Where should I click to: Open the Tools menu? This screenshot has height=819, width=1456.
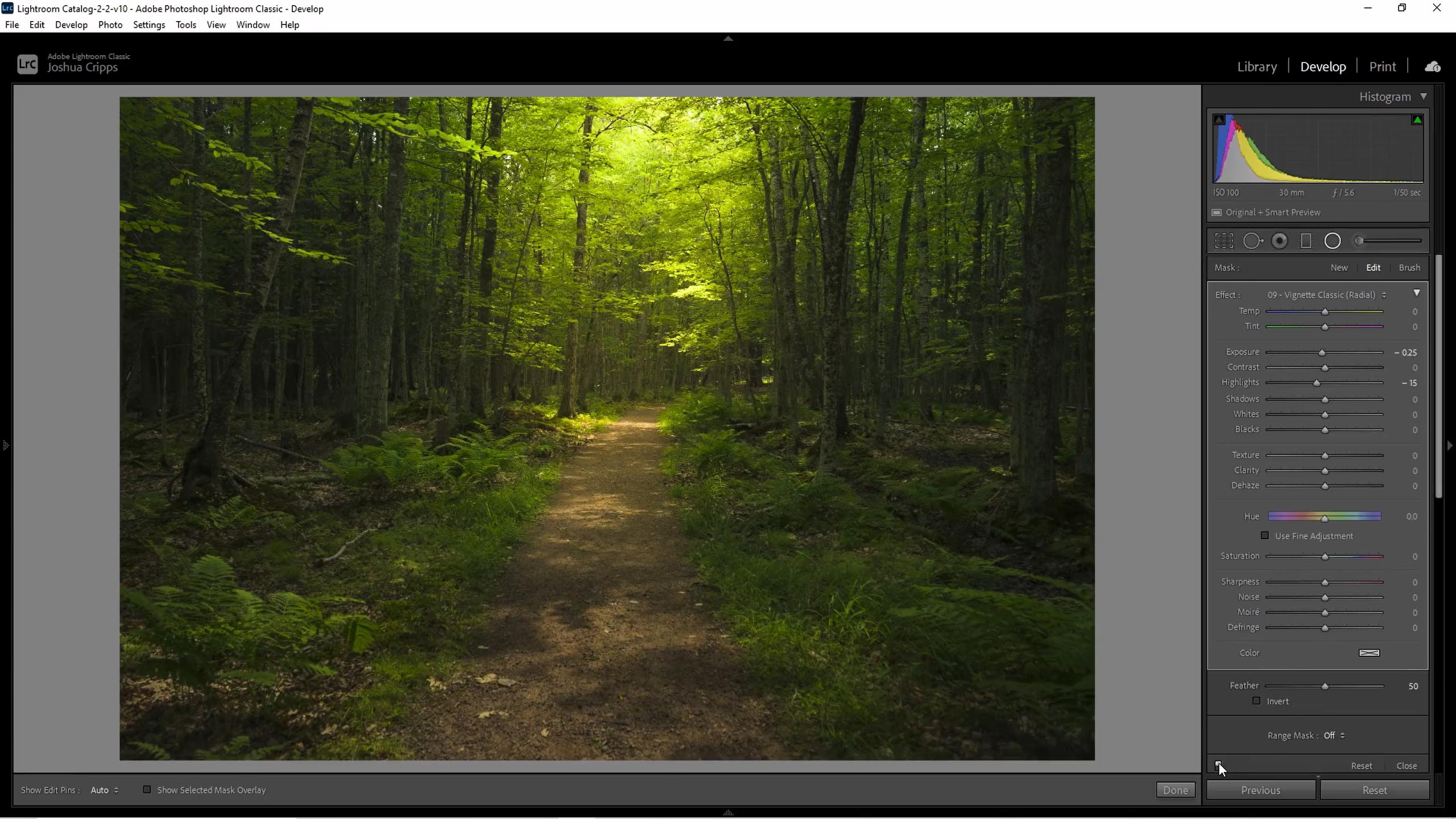[186, 25]
